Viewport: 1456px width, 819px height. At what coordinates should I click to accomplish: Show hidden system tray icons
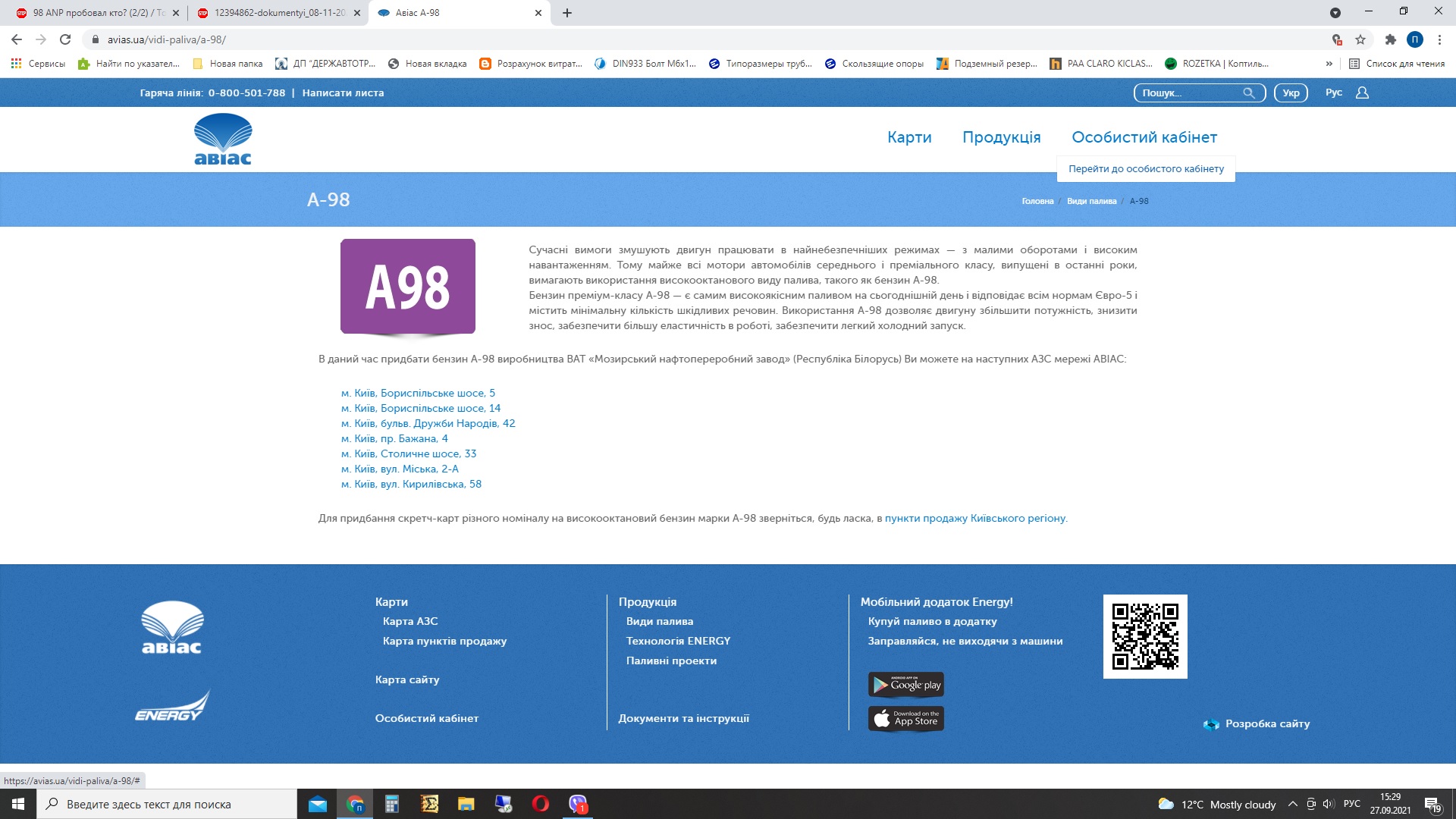tap(1292, 804)
